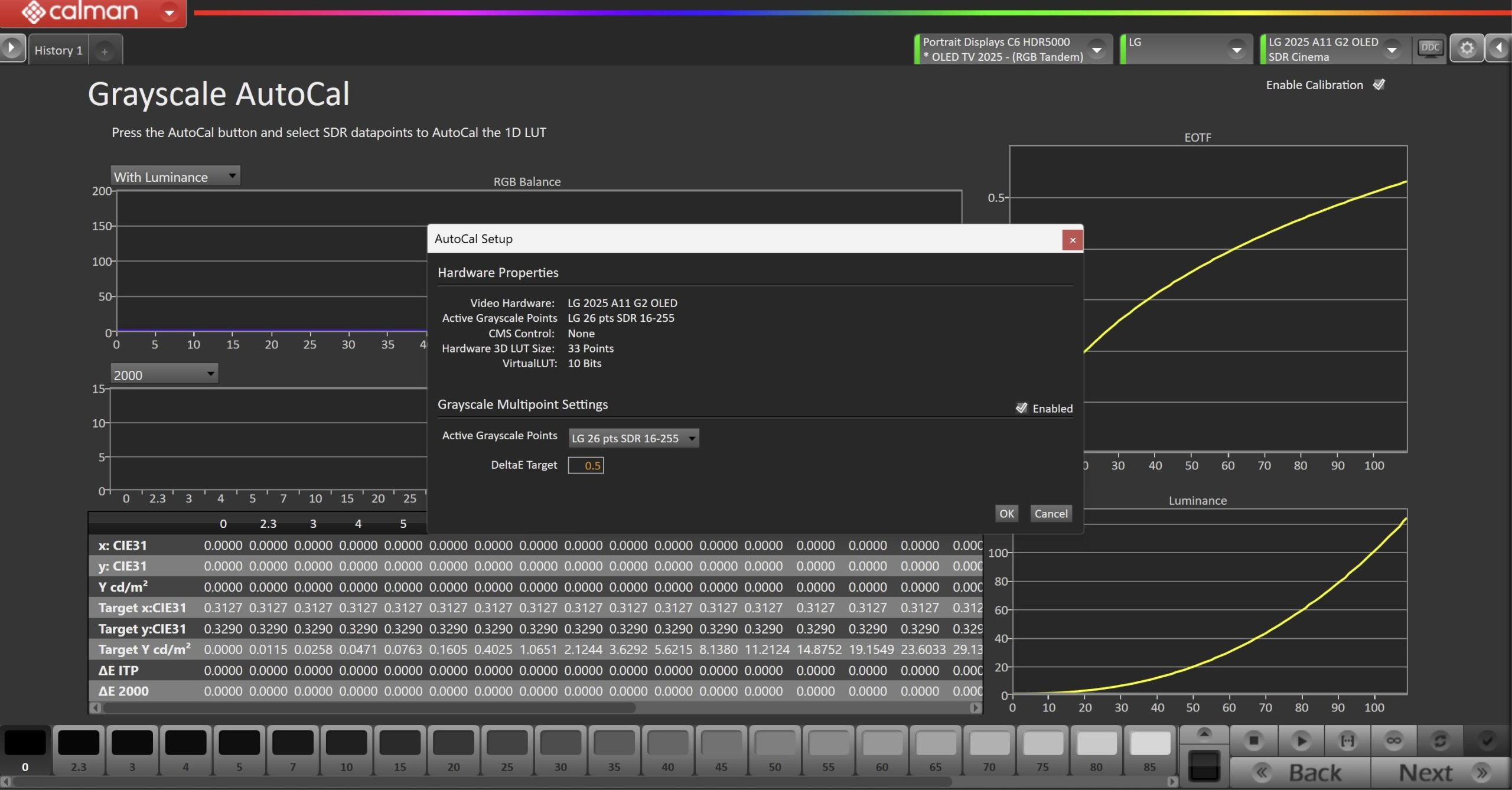This screenshot has width=1512, height=790.
Task: Select the 7 grayscale level swatch
Action: pyautogui.click(x=293, y=750)
